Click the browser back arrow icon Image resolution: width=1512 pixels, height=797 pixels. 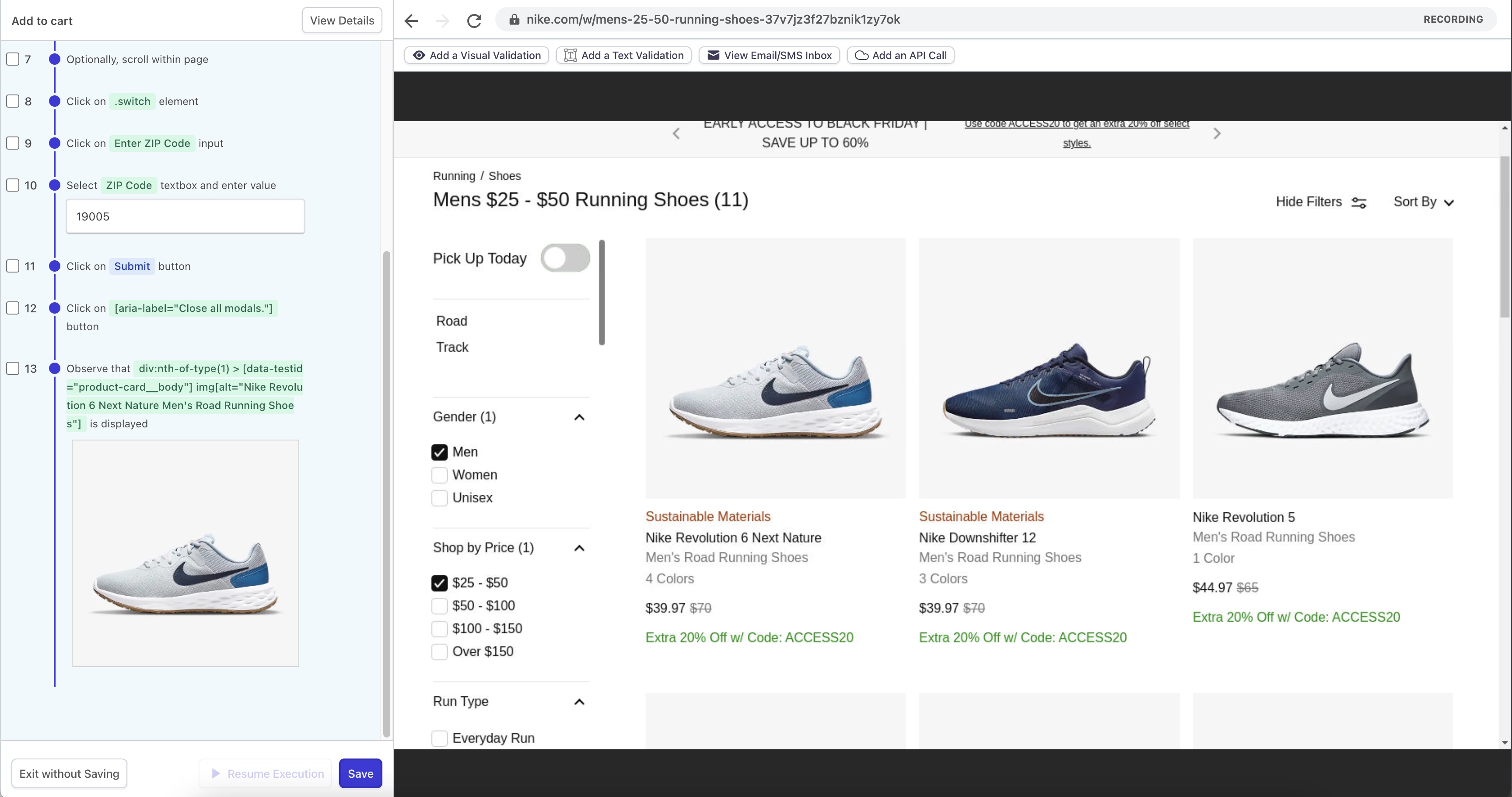coord(411,21)
